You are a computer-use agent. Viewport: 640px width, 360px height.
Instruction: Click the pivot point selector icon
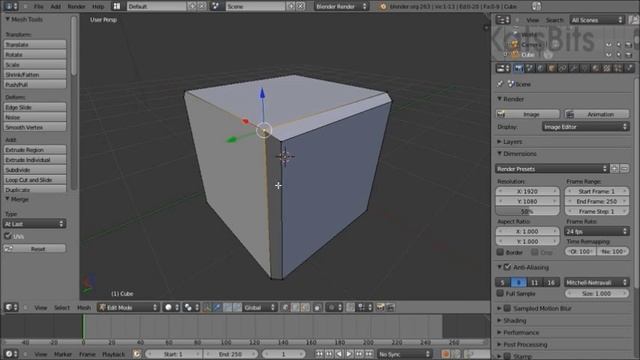click(x=191, y=307)
